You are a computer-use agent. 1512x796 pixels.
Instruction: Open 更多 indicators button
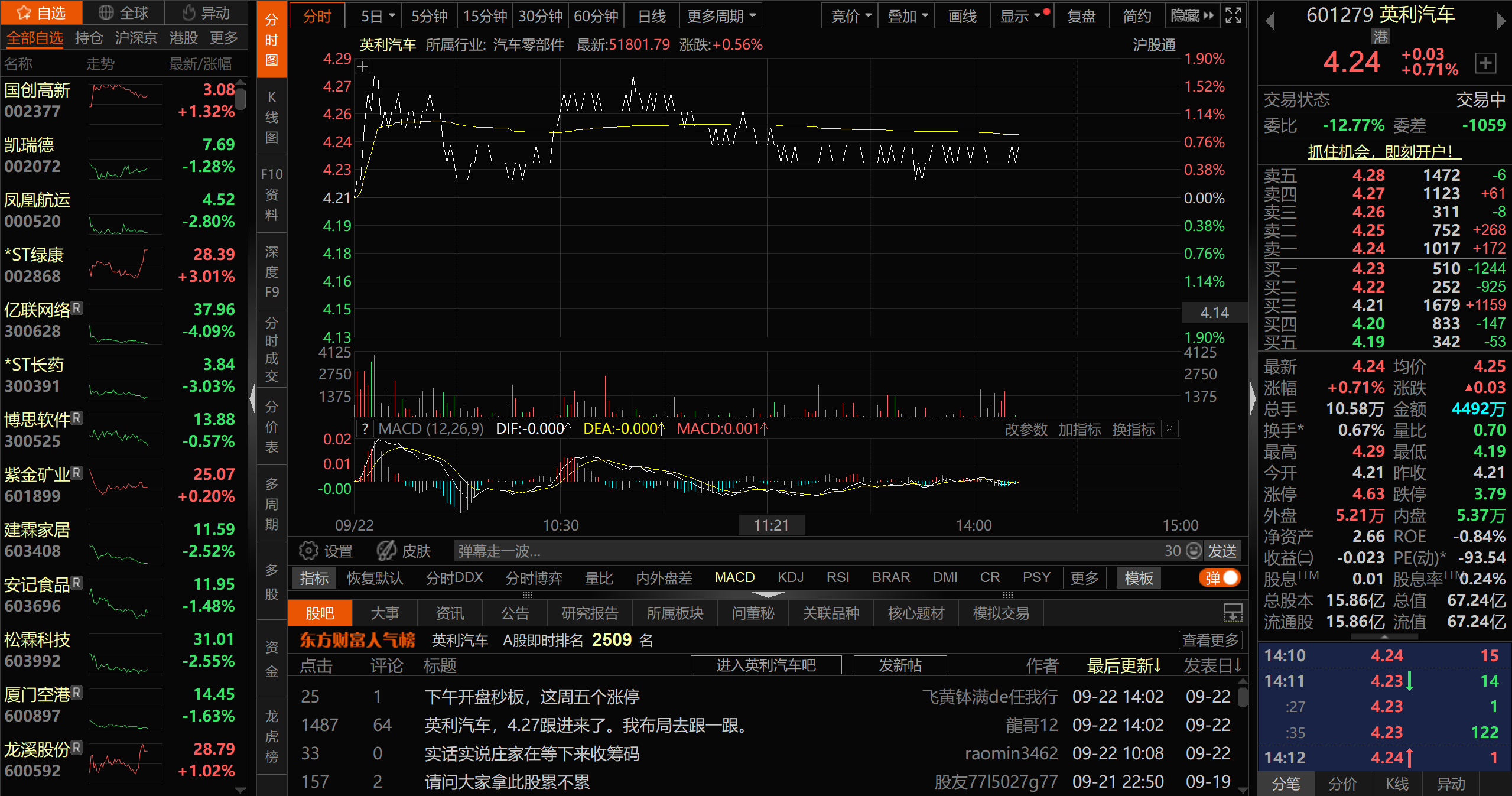[1085, 578]
